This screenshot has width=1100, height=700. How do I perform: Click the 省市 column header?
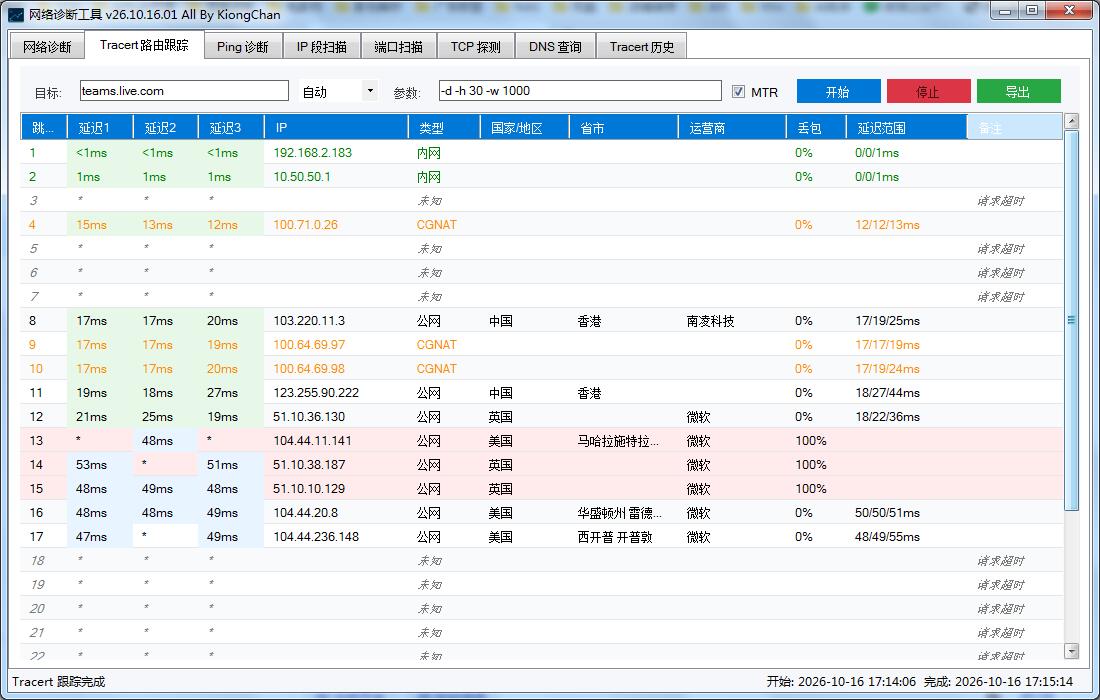coord(623,128)
